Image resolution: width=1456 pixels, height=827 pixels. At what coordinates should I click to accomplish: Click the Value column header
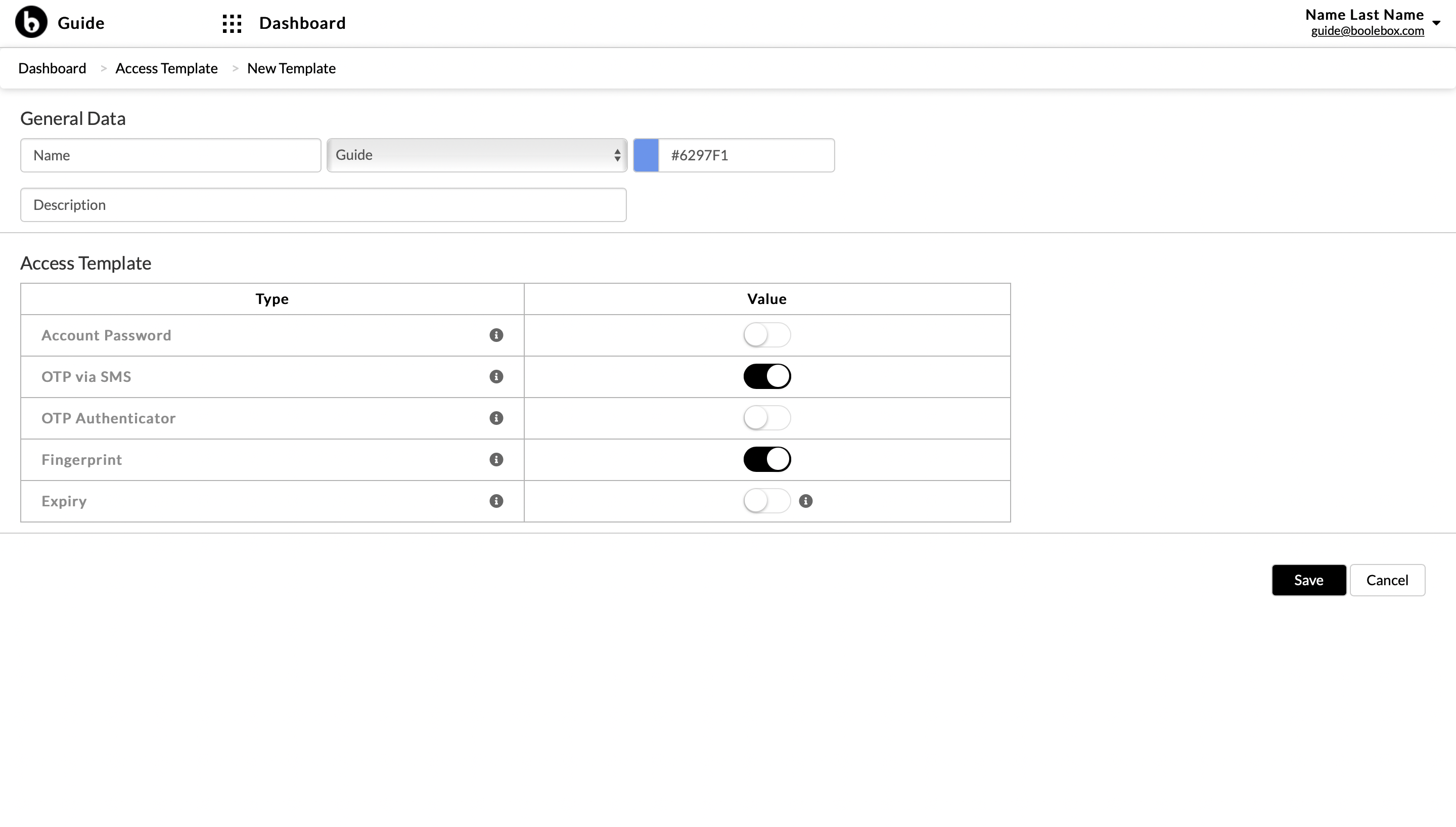tap(767, 299)
